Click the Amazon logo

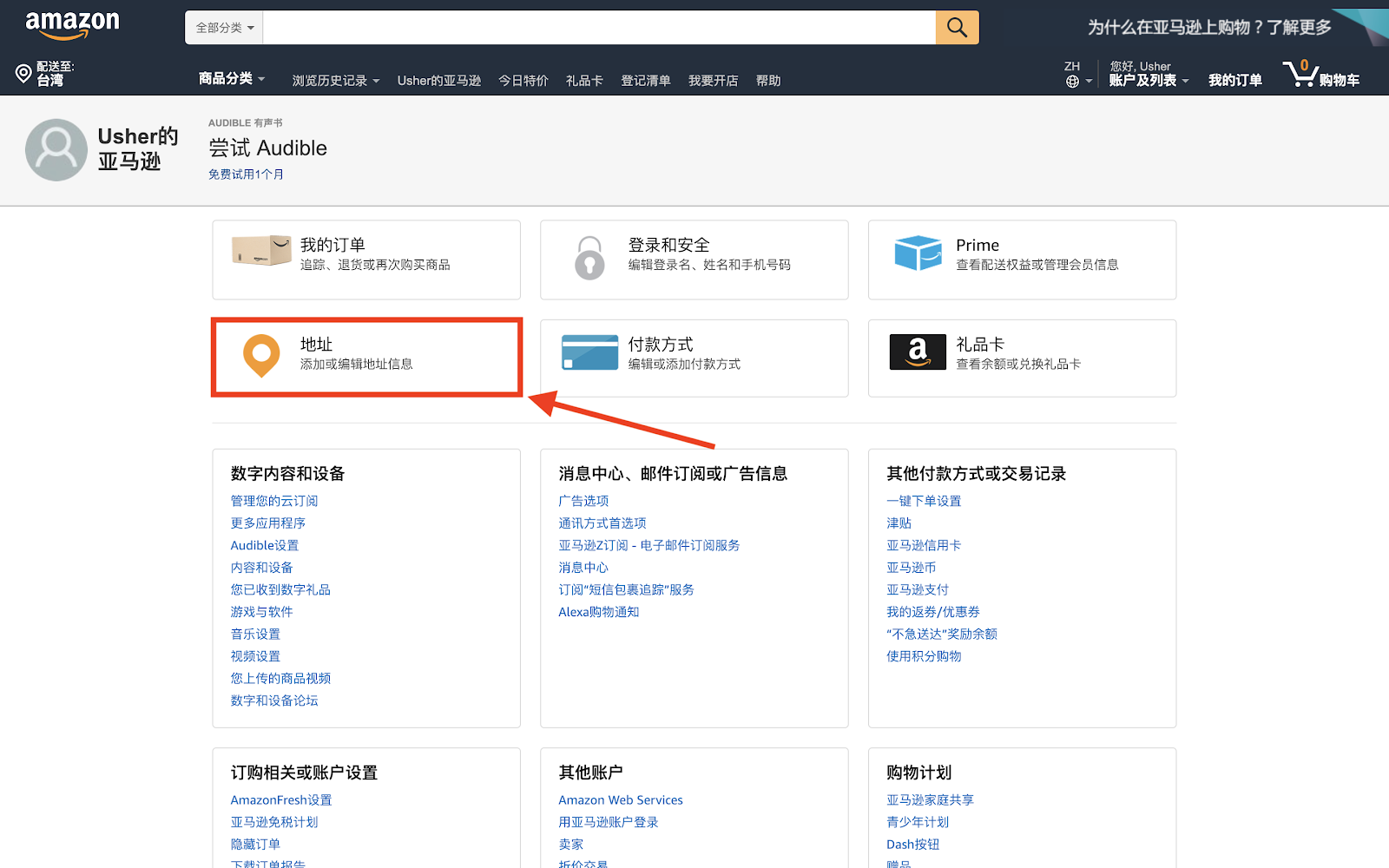click(x=72, y=25)
